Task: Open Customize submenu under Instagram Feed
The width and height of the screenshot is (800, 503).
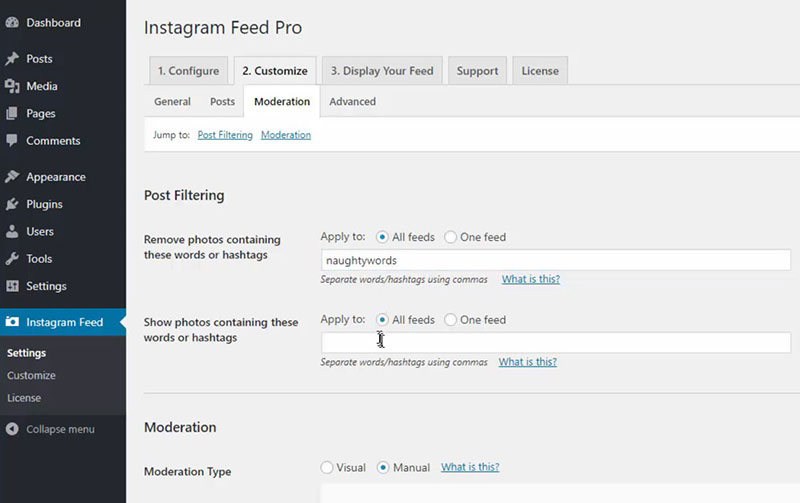Action: tap(31, 375)
